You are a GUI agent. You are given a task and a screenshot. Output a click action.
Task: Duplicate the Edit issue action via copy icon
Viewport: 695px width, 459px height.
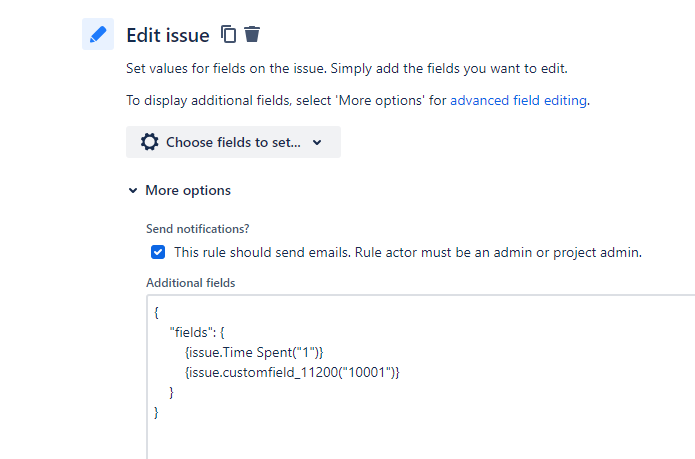point(229,34)
